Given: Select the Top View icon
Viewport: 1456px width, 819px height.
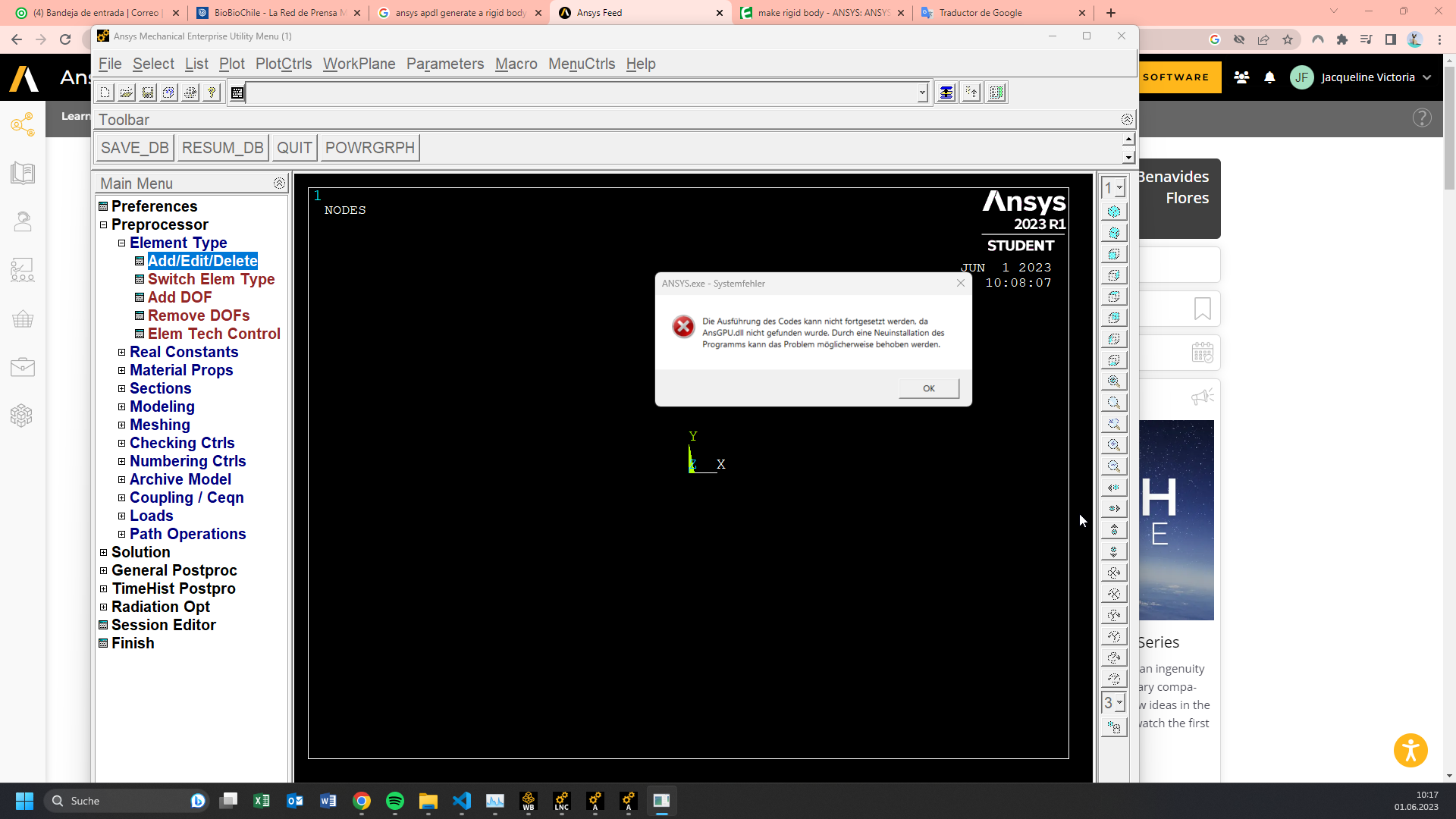Looking at the screenshot, I should pyautogui.click(x=1114, y=297).
